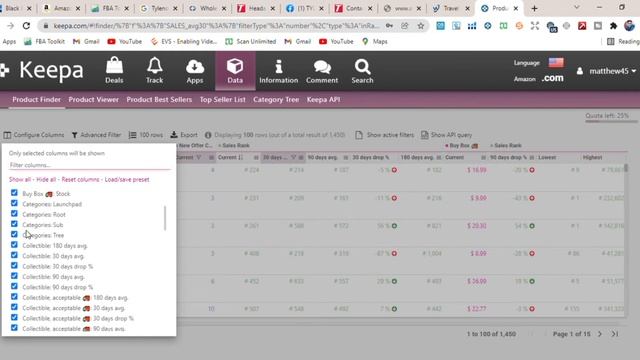Click the Export download icon

pyautogui.click(x=174, y=135)
